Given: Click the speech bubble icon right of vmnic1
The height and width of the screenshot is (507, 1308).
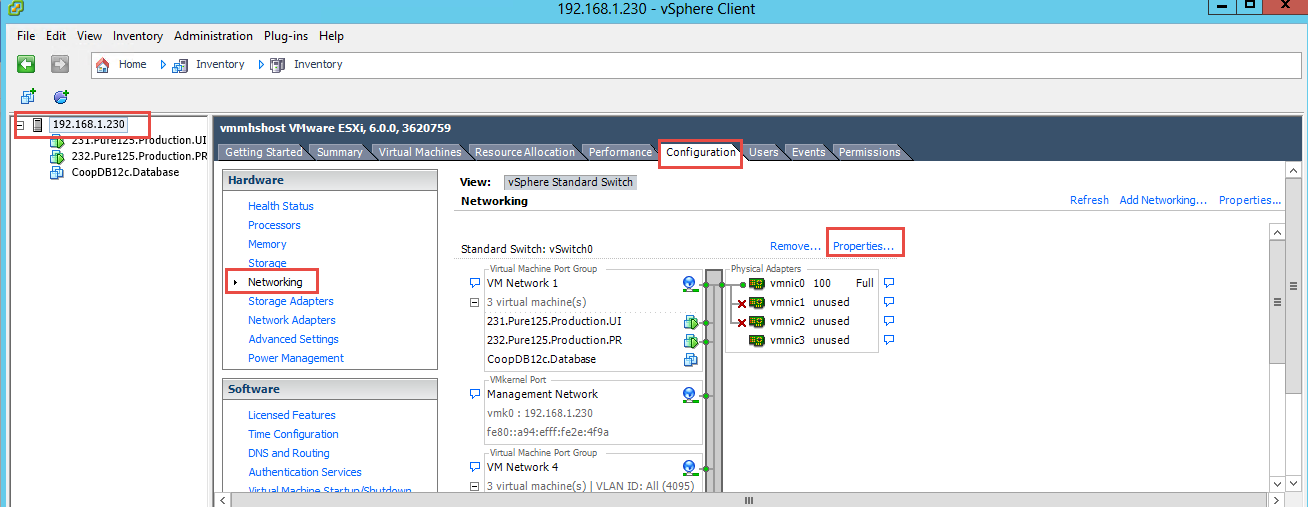Looking at the screenshot, I should click(x=889, y=302).
